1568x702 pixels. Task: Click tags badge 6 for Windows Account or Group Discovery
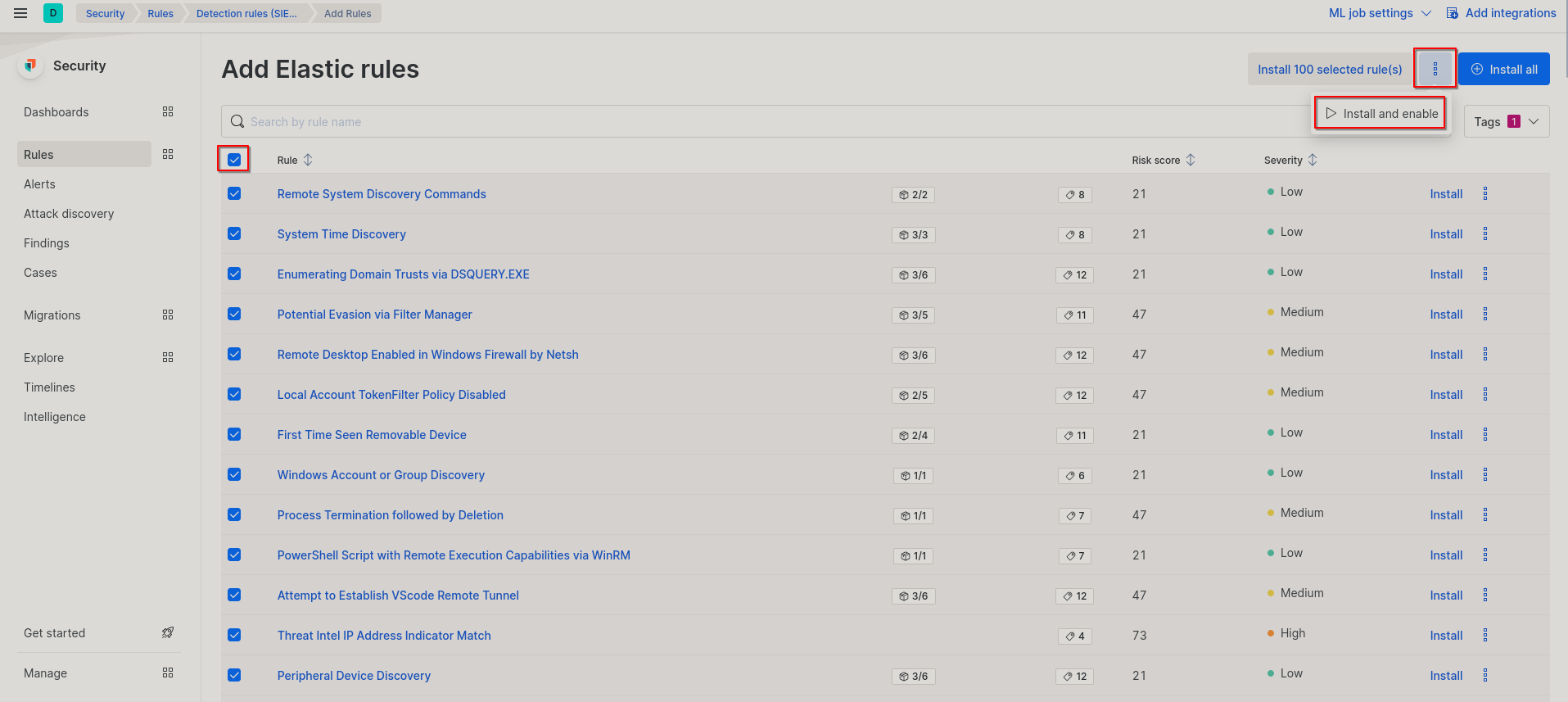1075,476
